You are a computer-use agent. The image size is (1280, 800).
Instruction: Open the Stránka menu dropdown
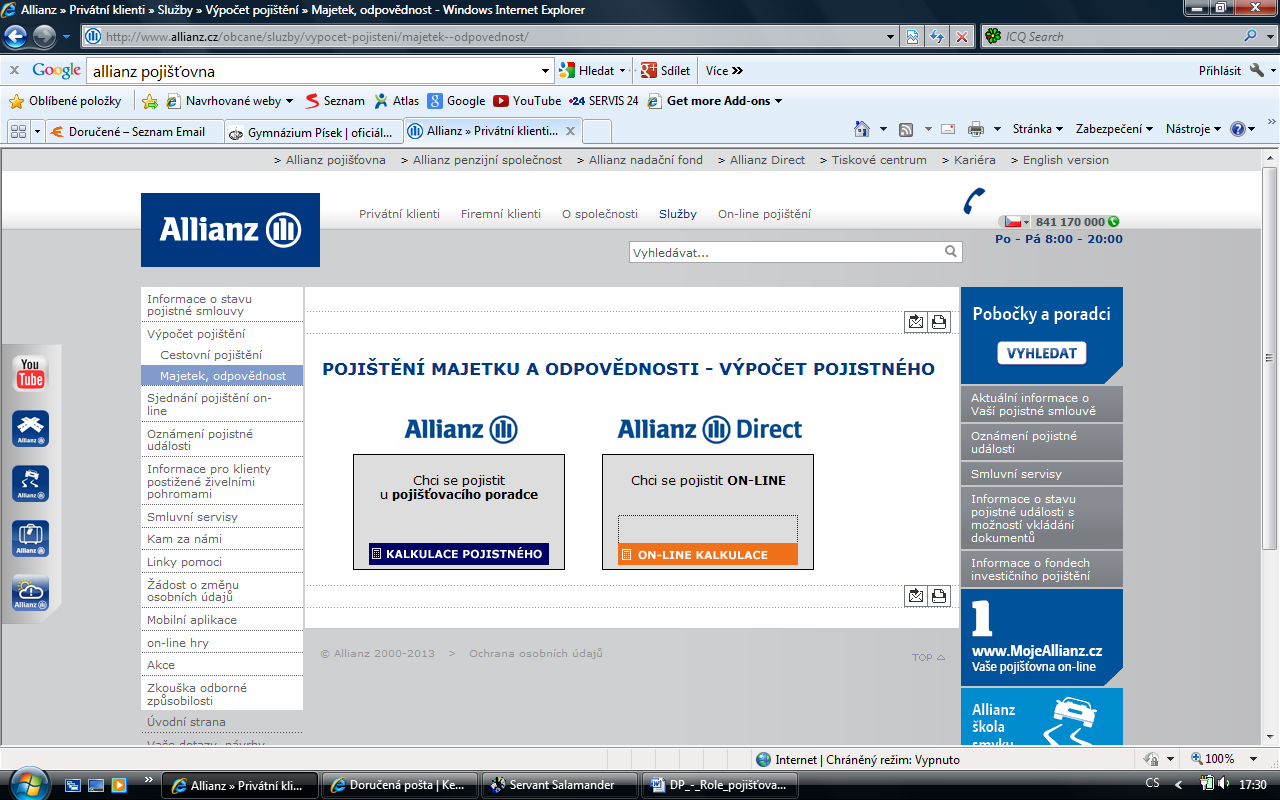coord(1038,129)
